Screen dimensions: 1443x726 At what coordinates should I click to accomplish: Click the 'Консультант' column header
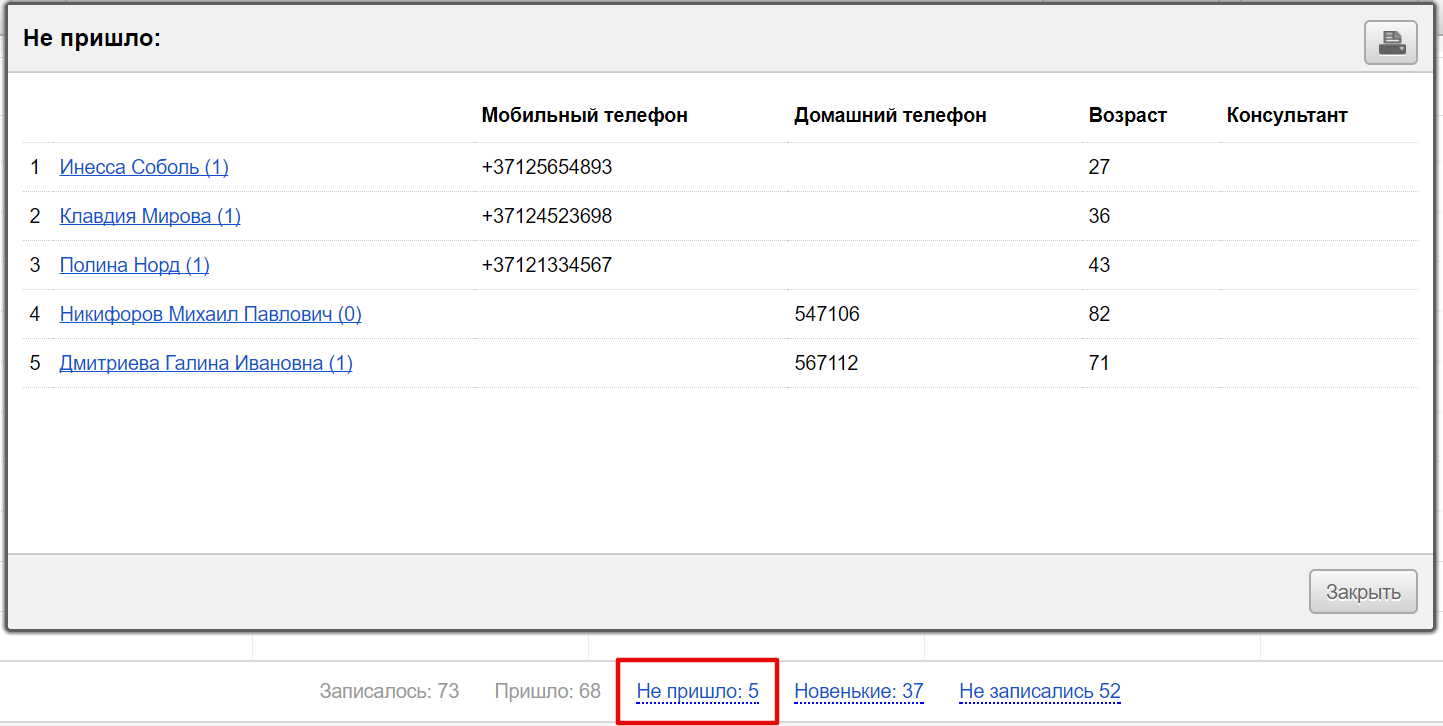click(1286, 115)
